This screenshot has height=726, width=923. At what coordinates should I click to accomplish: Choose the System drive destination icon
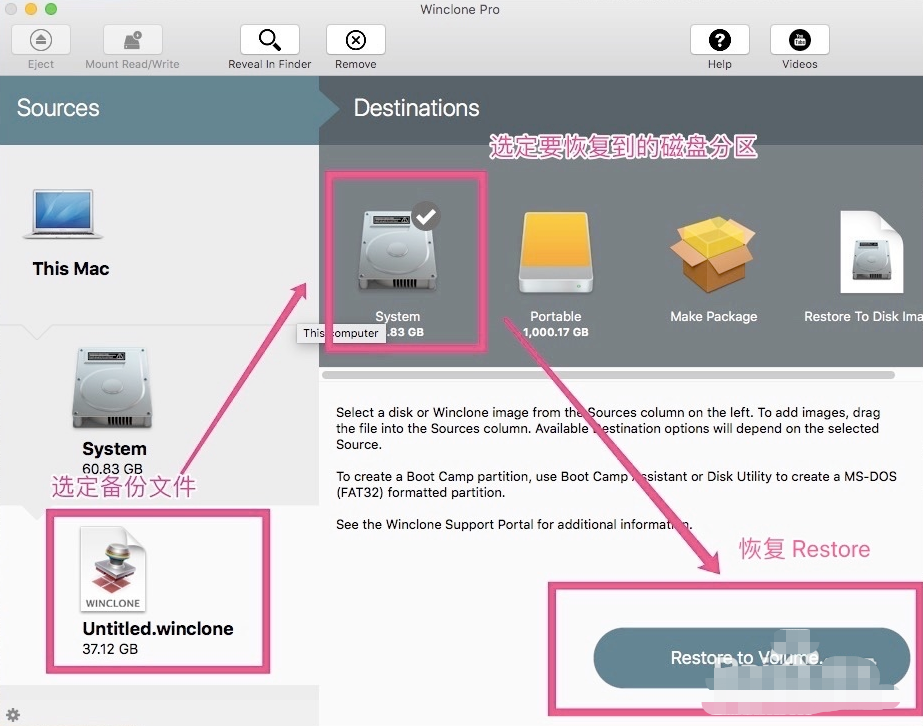pos(398,251)
